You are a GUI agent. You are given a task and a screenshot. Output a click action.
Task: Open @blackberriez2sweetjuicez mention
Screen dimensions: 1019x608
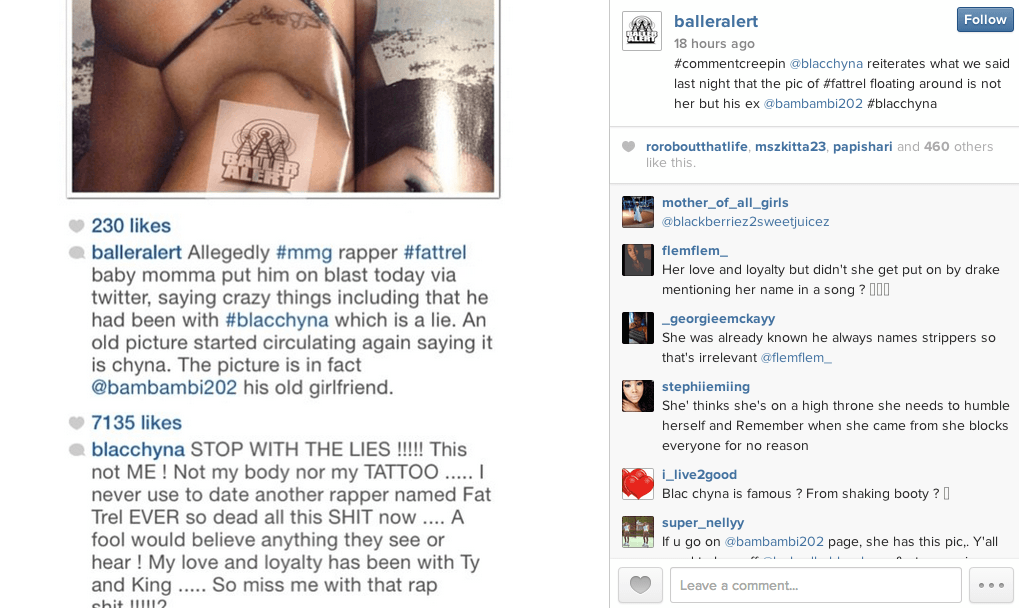tap(745, 222)
